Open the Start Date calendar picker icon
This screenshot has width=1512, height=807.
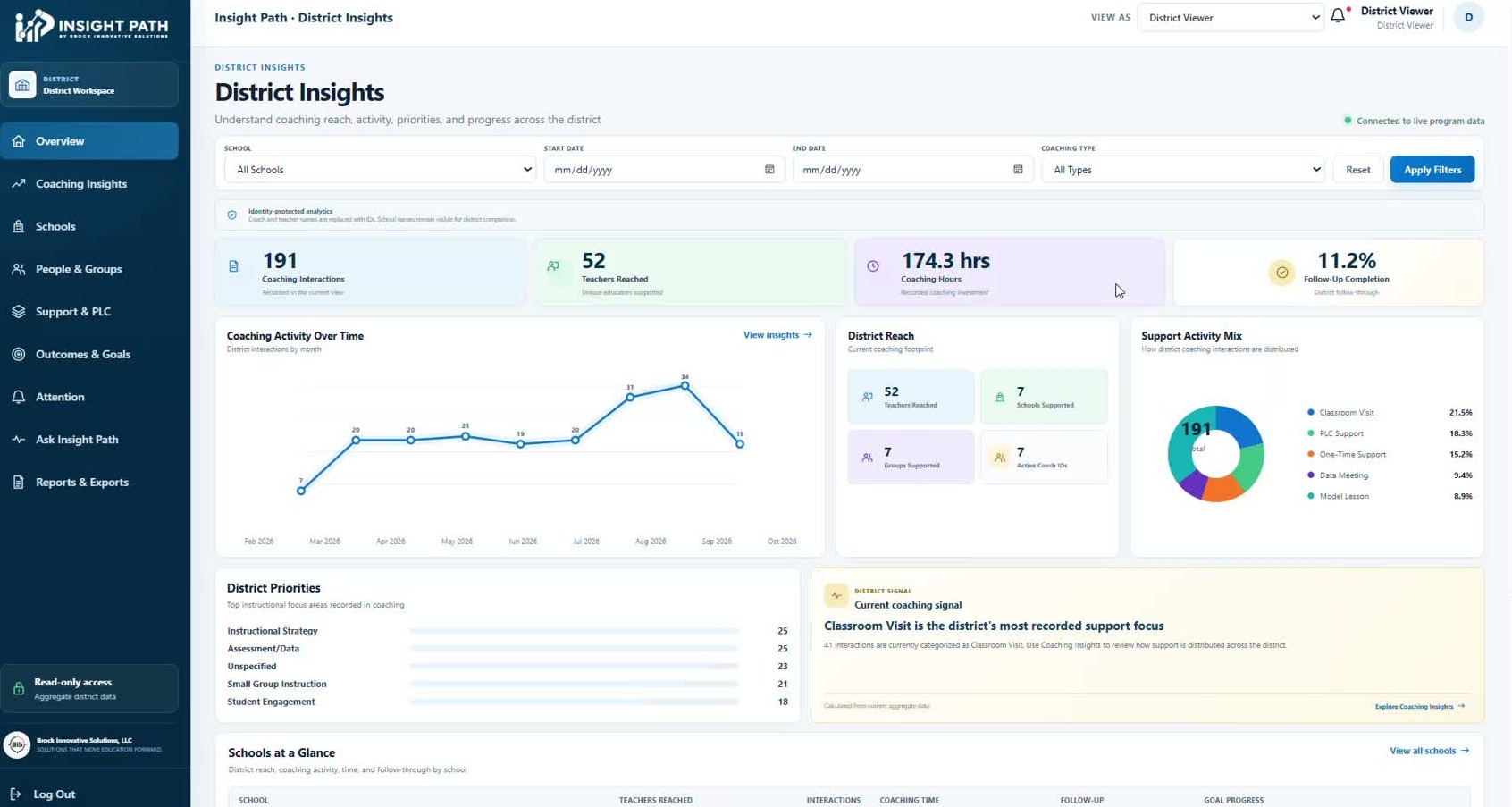(769, 170)
